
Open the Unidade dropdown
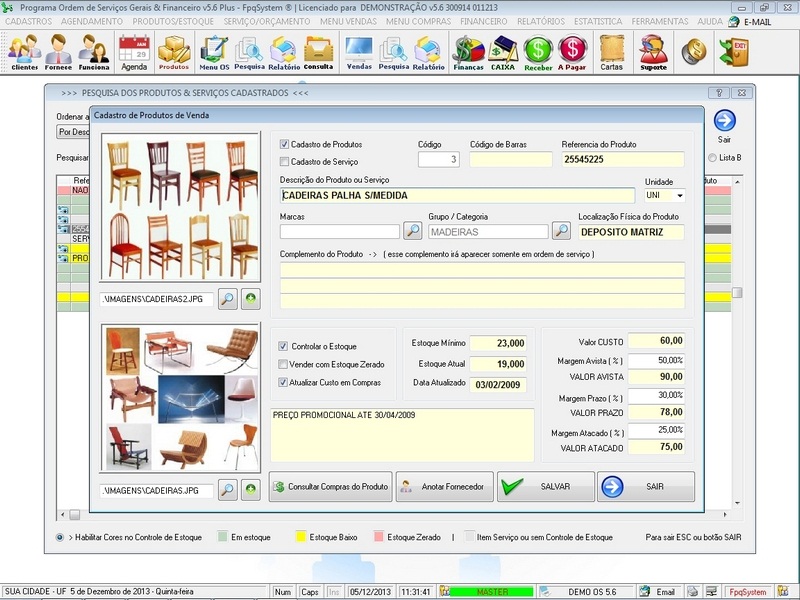pos(682,196)
